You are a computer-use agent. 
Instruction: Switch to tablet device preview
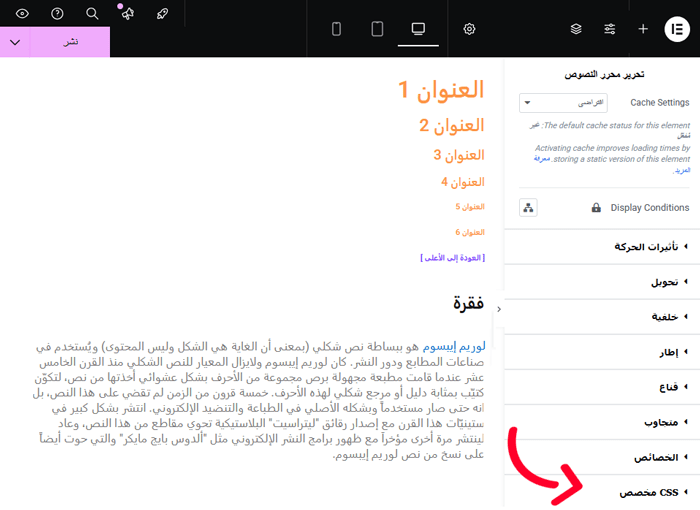[377, 29]
